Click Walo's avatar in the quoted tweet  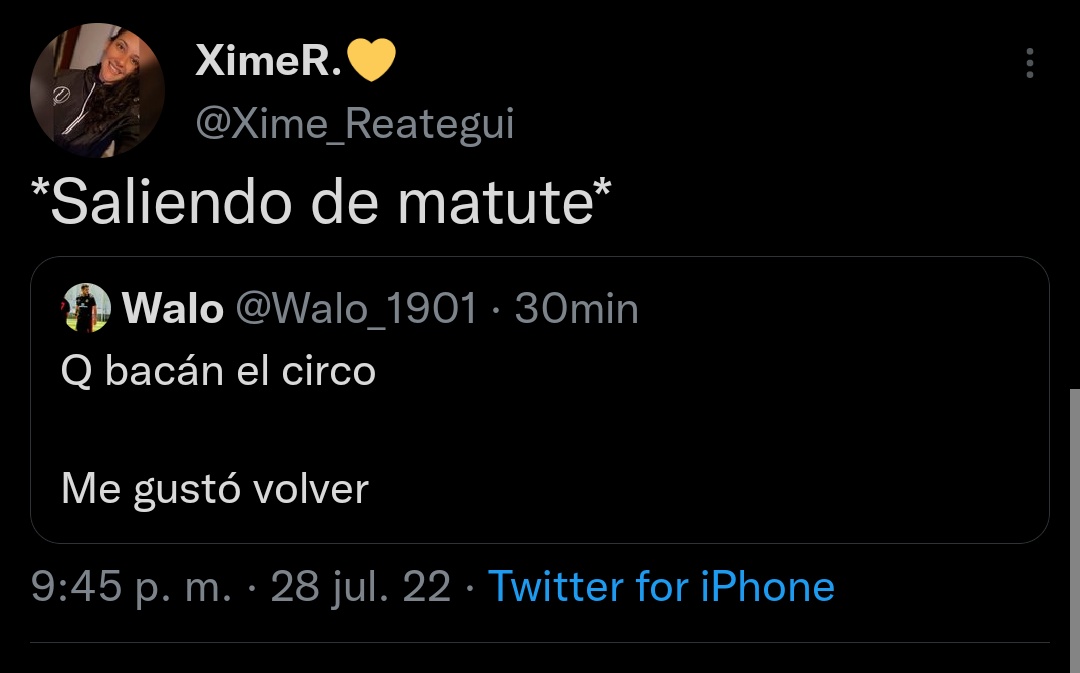point(84,308)
